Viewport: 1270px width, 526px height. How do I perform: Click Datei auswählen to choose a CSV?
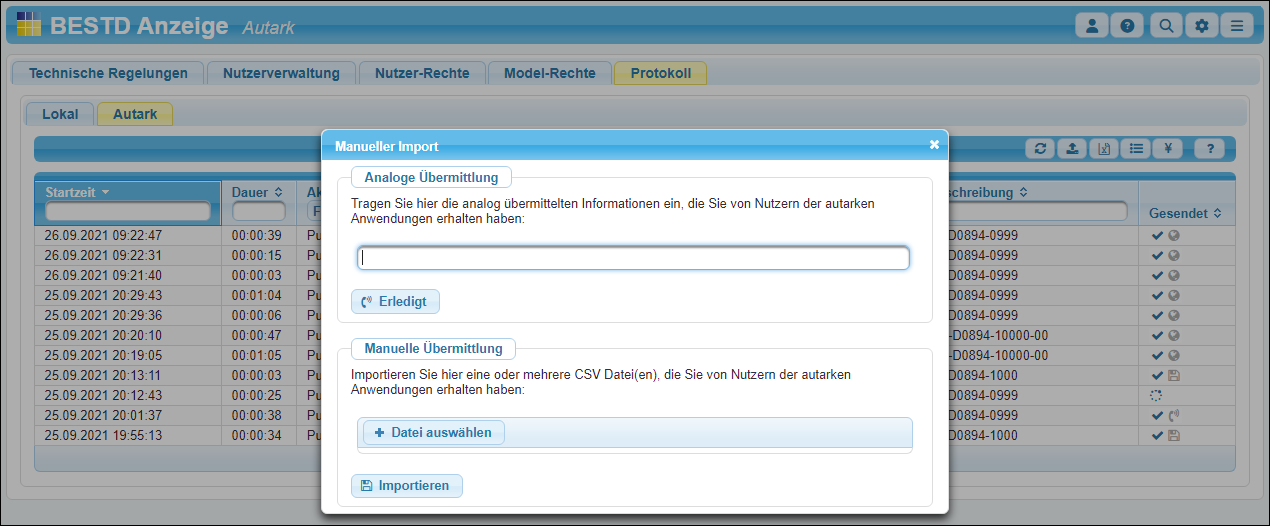[433, 432]
